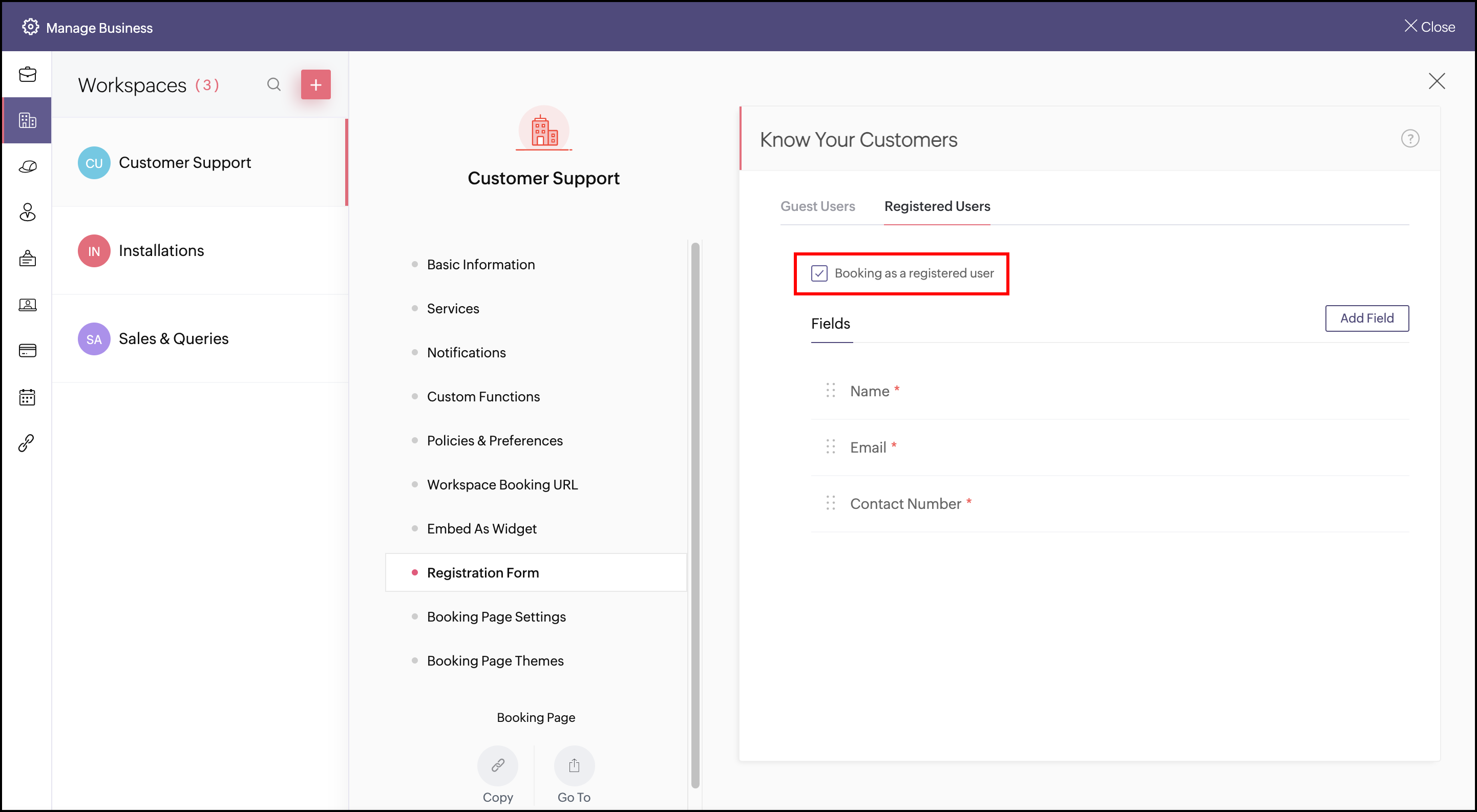1477x812 pixels.
Task: Select the Installations workspace
Action: [x=161, y=250]
